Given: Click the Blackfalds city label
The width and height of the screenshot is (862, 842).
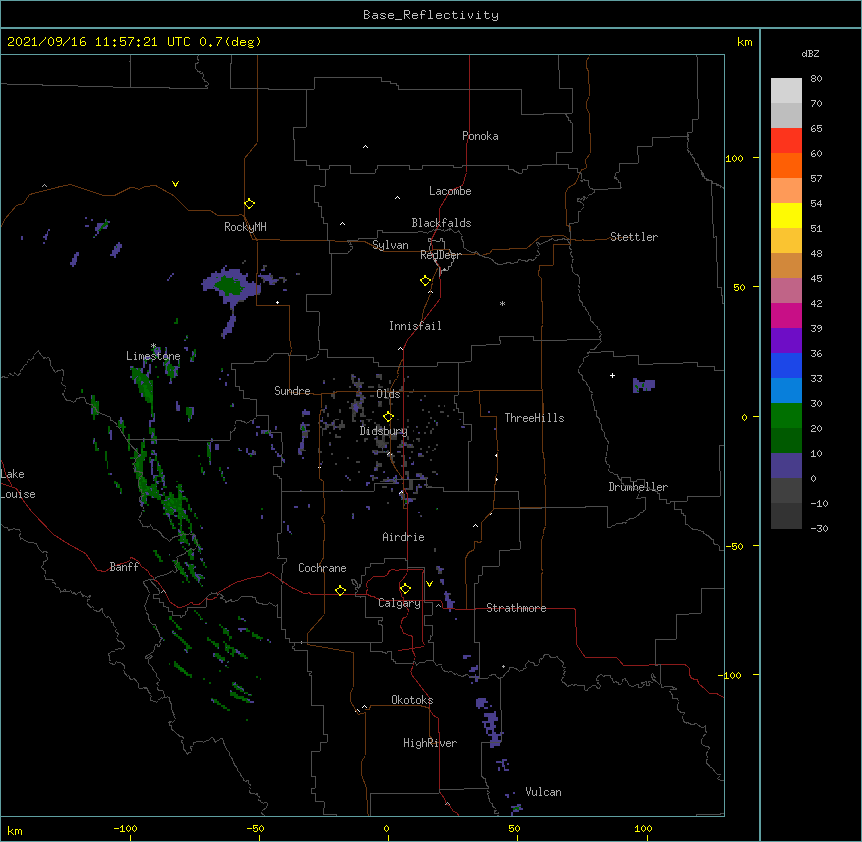Looking at the screenshot, I should point(441,223).
